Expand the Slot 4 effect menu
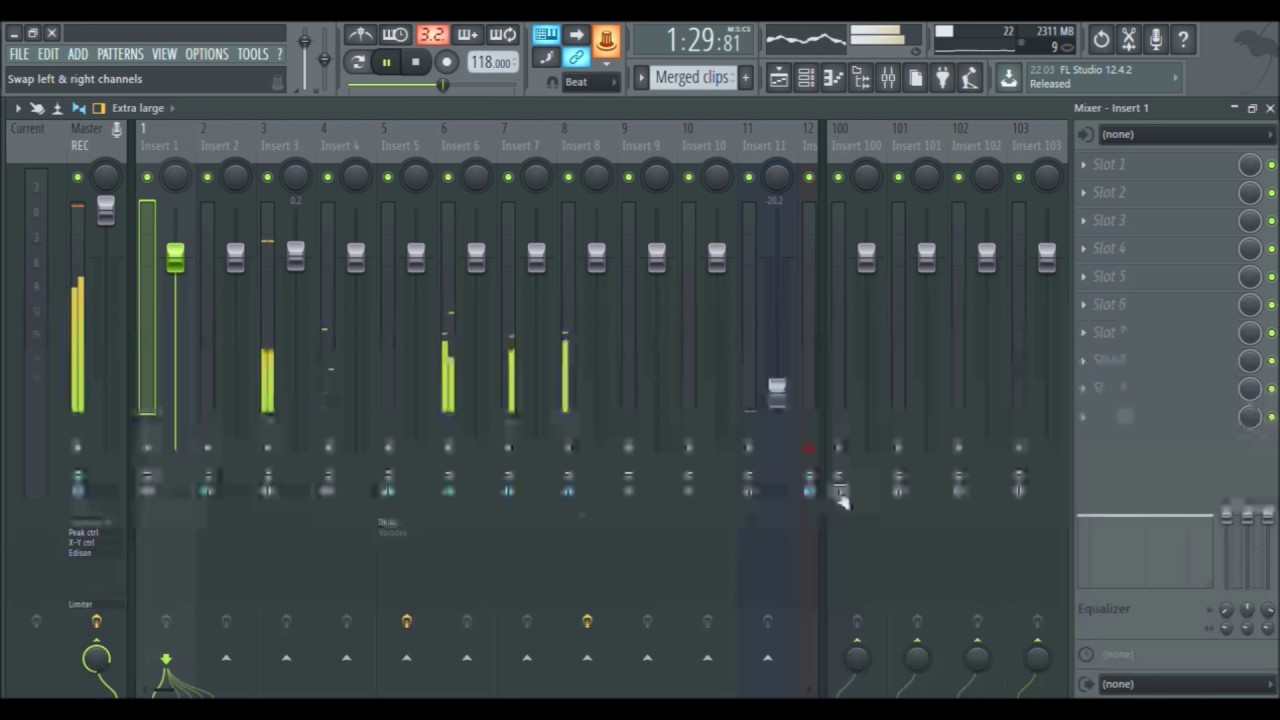This screenshot has height=720, width=1280. pyautogui.click(x=1084, y=248)
